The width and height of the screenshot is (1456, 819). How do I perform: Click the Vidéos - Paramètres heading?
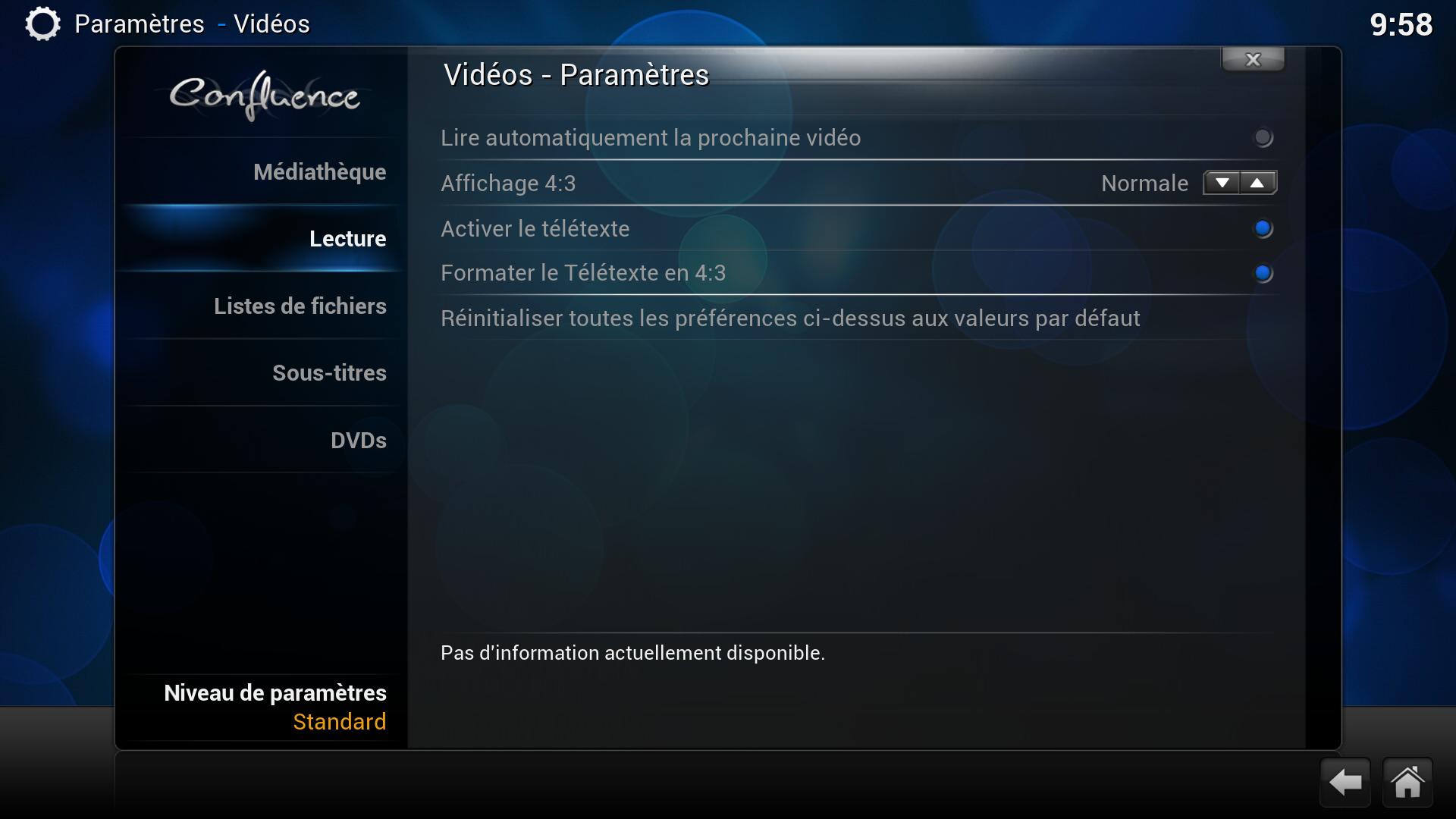pyautogui.click(x=576, y=74)
